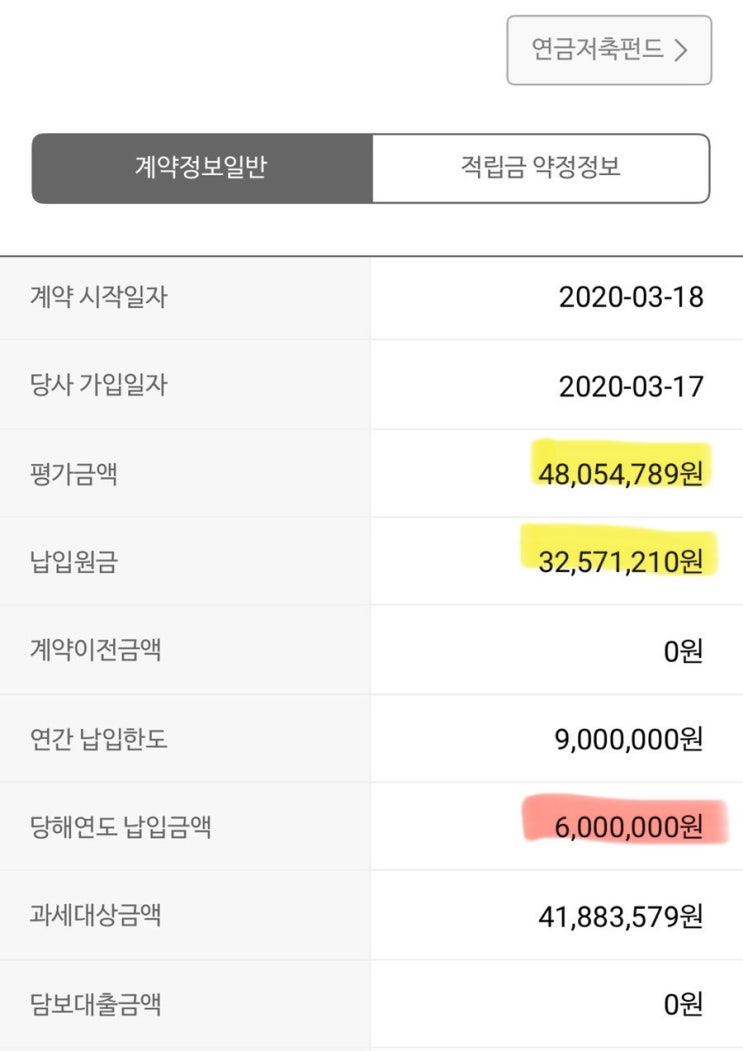Click the 당해연도 납입금액 label

120,827
